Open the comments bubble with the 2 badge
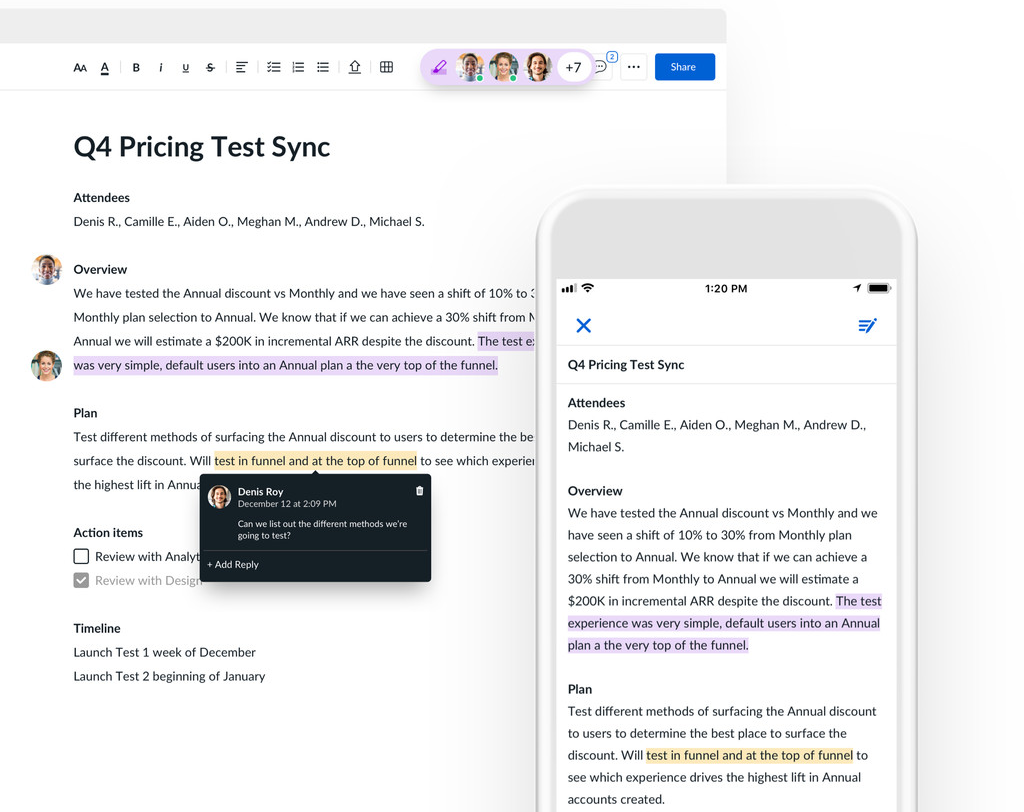The width and height of the screenshot is (1024, 812). tap(603, 65)
